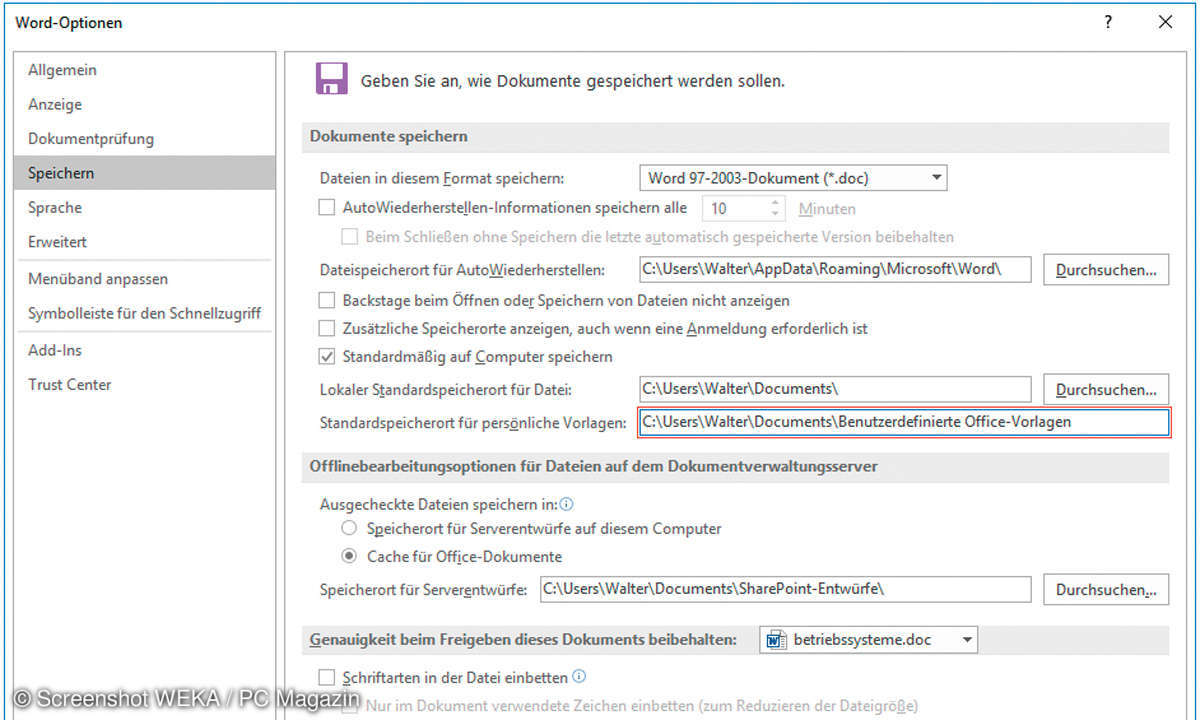Enable AutoWiederherstellen-Informationen speichern checkbox
Viewport: 1200px width, 720px height.
326,208
